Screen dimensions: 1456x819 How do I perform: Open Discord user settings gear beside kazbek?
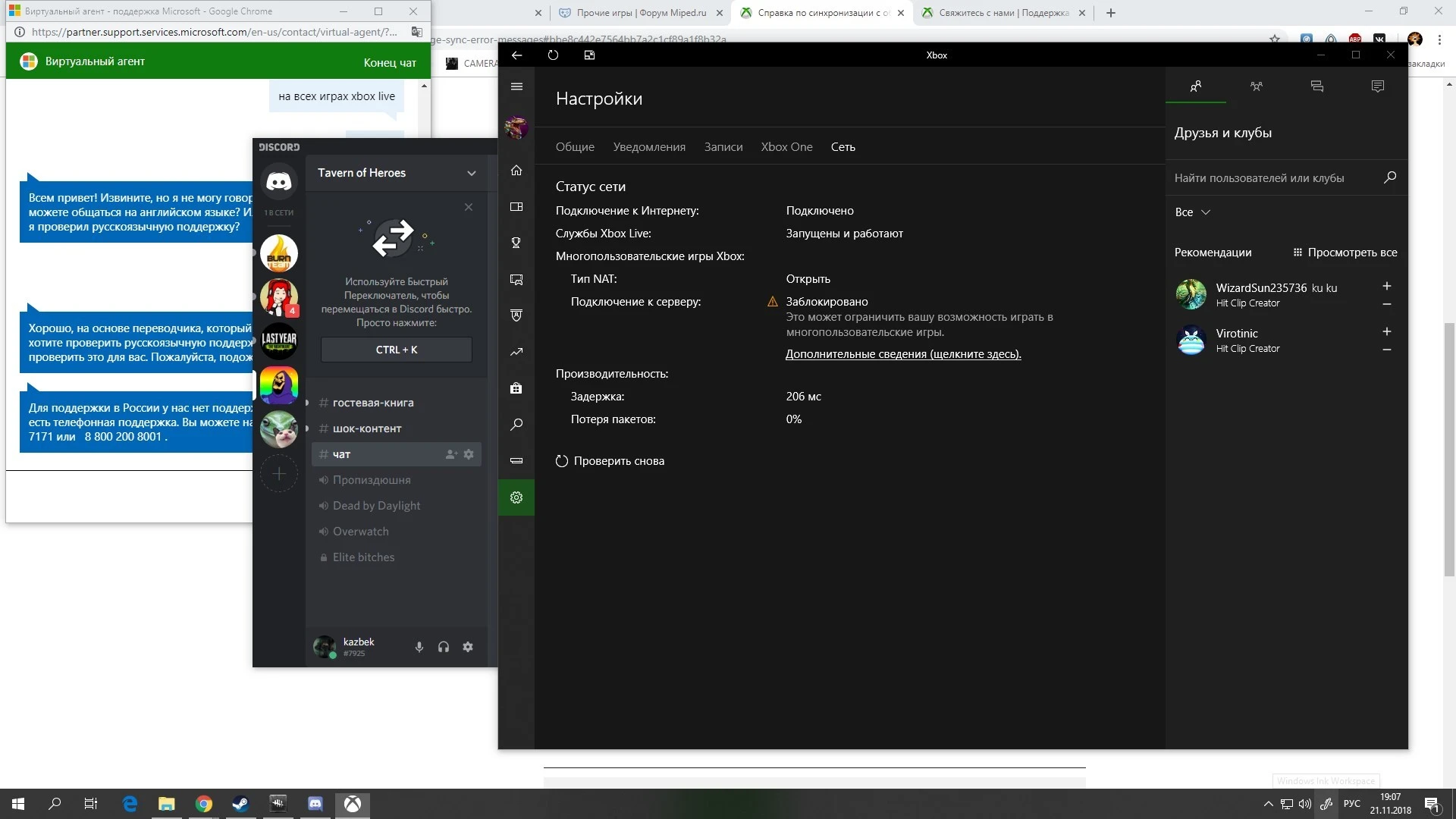tap(468, 647)
